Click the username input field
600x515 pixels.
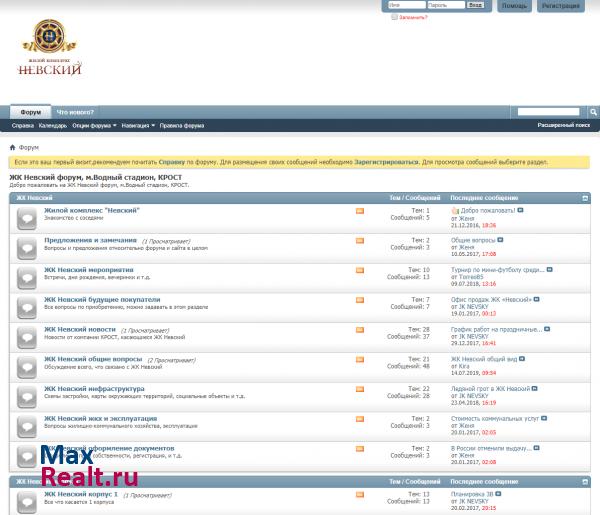click(407, 5)
